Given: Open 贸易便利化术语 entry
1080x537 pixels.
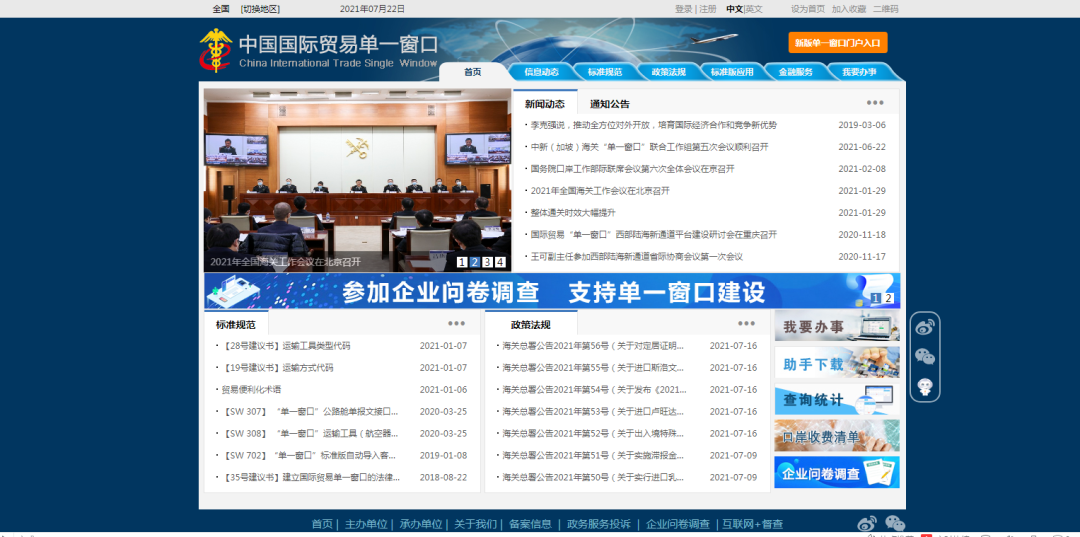Looking at the screenshot, I should [251, 390].
